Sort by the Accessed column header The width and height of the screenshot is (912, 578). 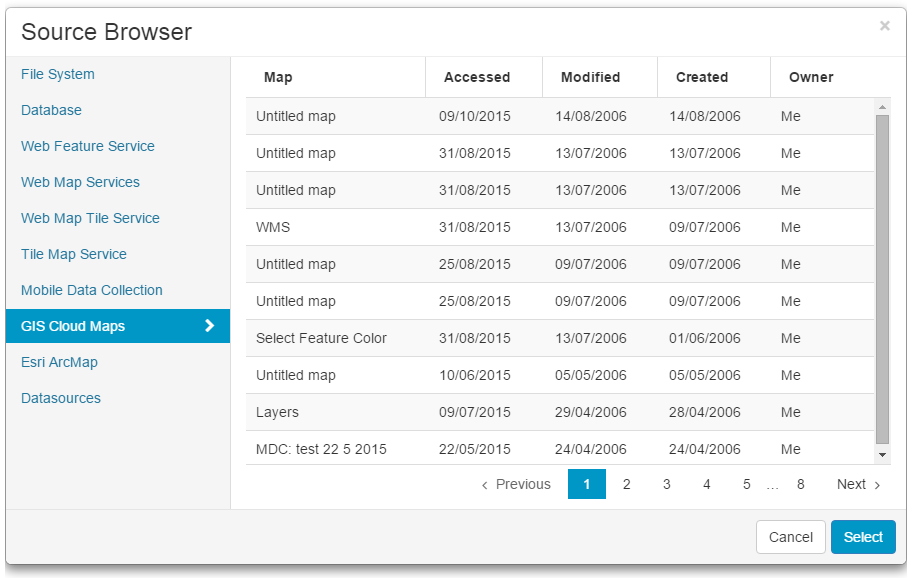[x=477, y=77]
